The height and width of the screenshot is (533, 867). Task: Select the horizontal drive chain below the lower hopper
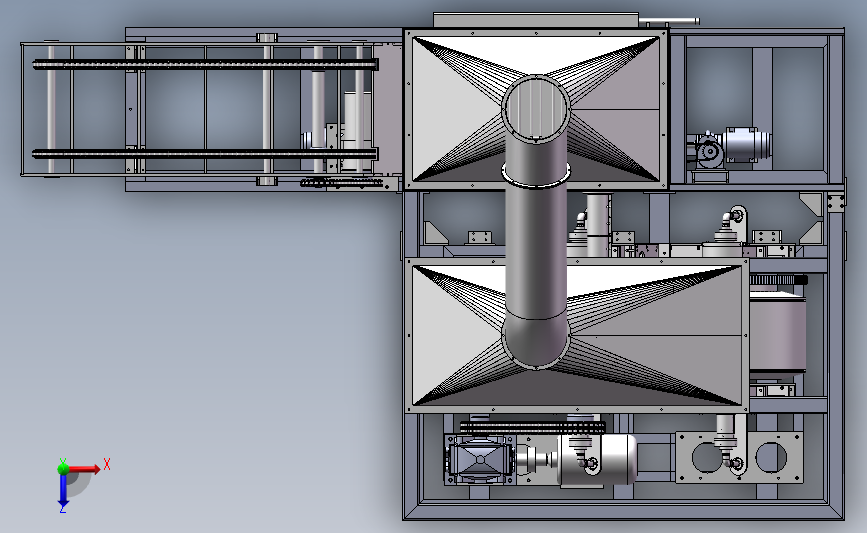tap(532, 427)
